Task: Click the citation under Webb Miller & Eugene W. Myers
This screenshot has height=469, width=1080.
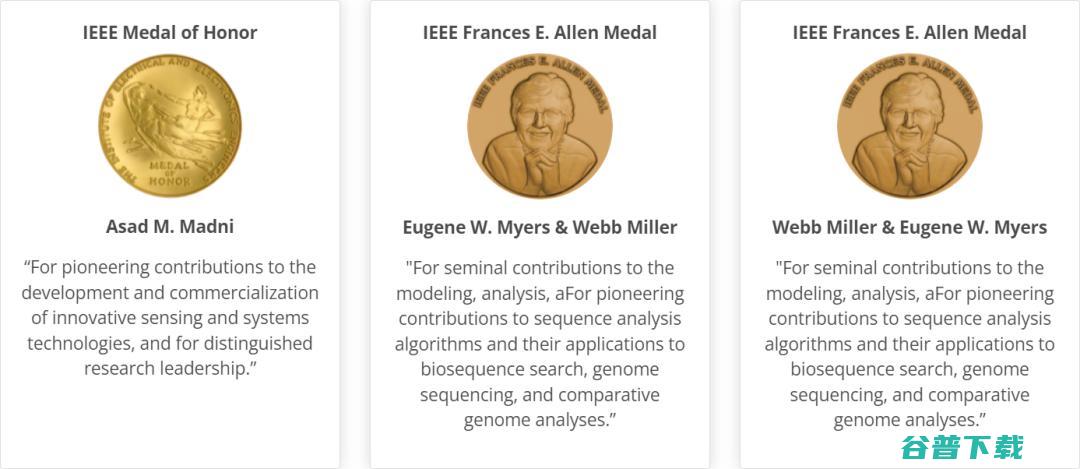Action: pyautogui.click(x=909, y=344)
